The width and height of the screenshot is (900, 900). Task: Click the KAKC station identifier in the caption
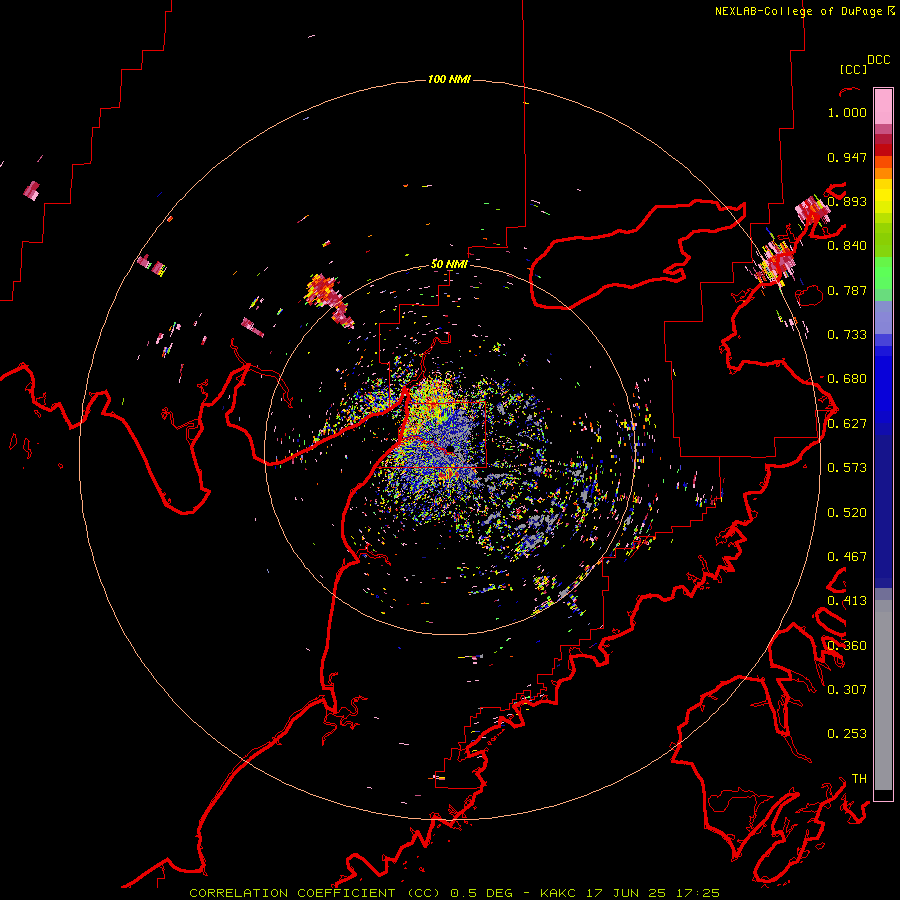pyautogui.click(x=557, y=893)
